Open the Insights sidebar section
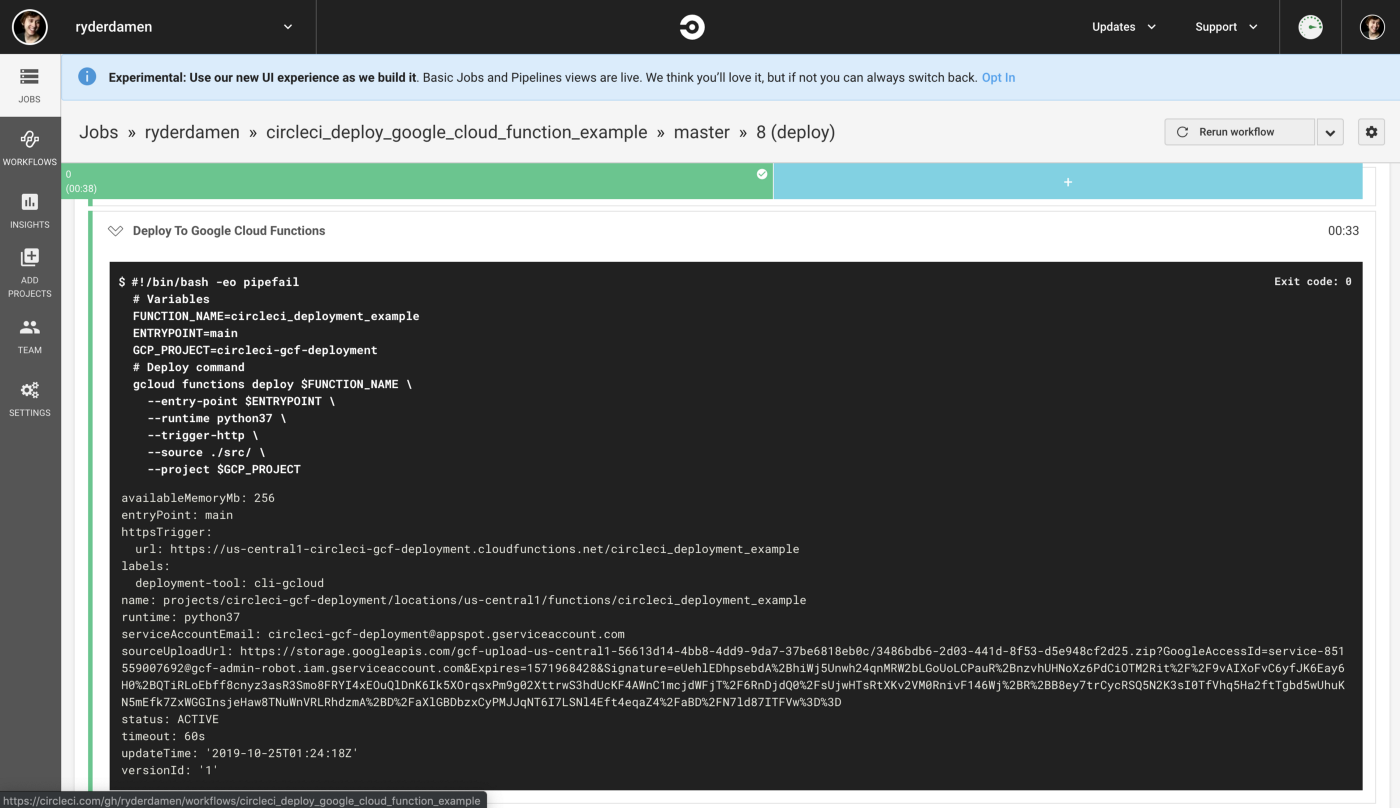This screenshot has height=808, width=1400. coord(30,211)
